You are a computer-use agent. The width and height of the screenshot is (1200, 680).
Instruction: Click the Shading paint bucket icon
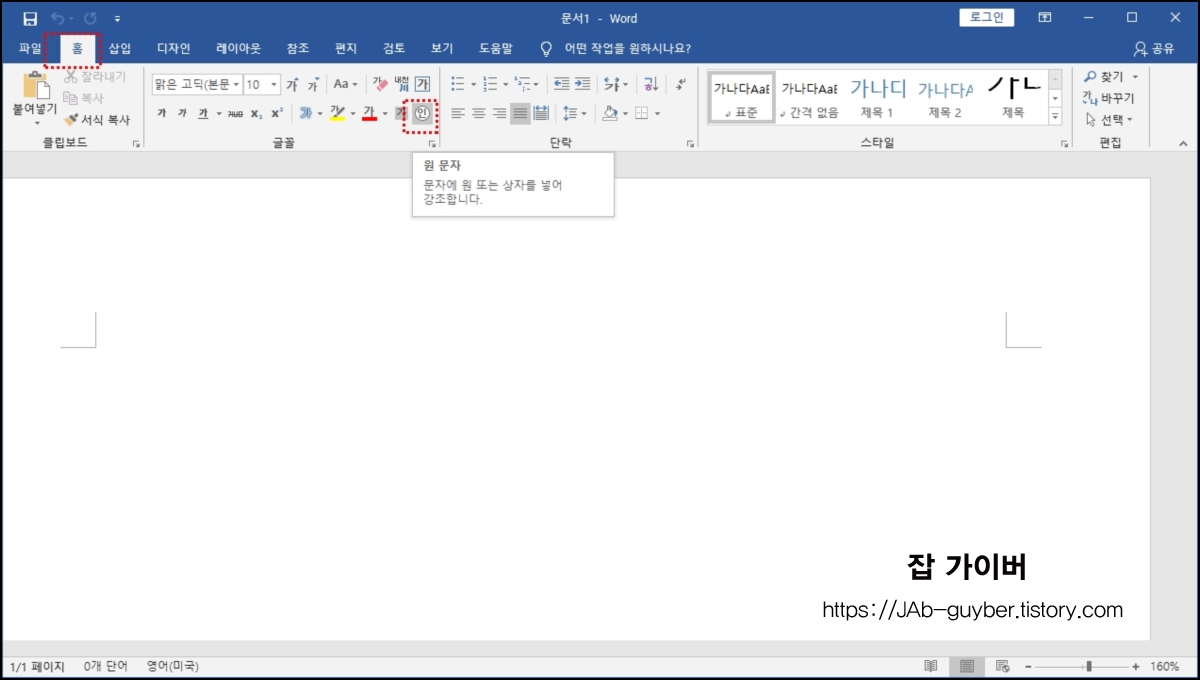point(609,114)
